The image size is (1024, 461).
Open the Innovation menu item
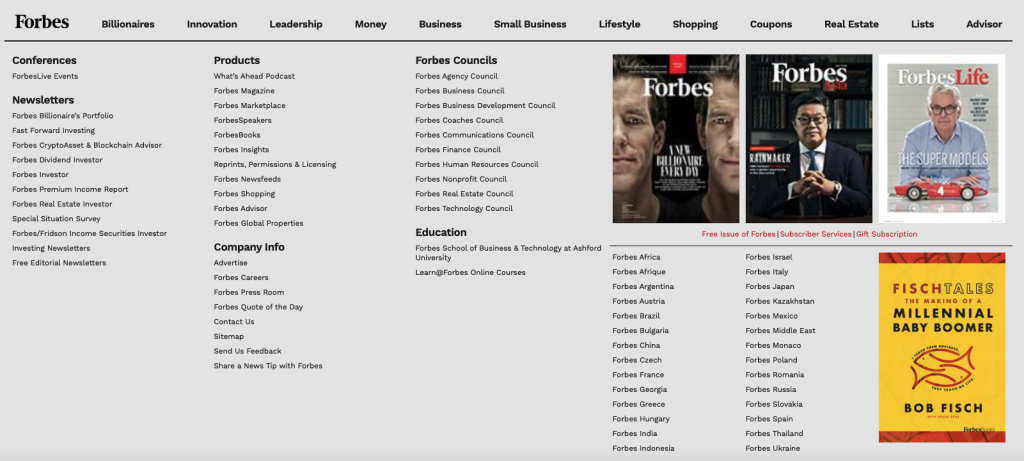pos(212,24)
